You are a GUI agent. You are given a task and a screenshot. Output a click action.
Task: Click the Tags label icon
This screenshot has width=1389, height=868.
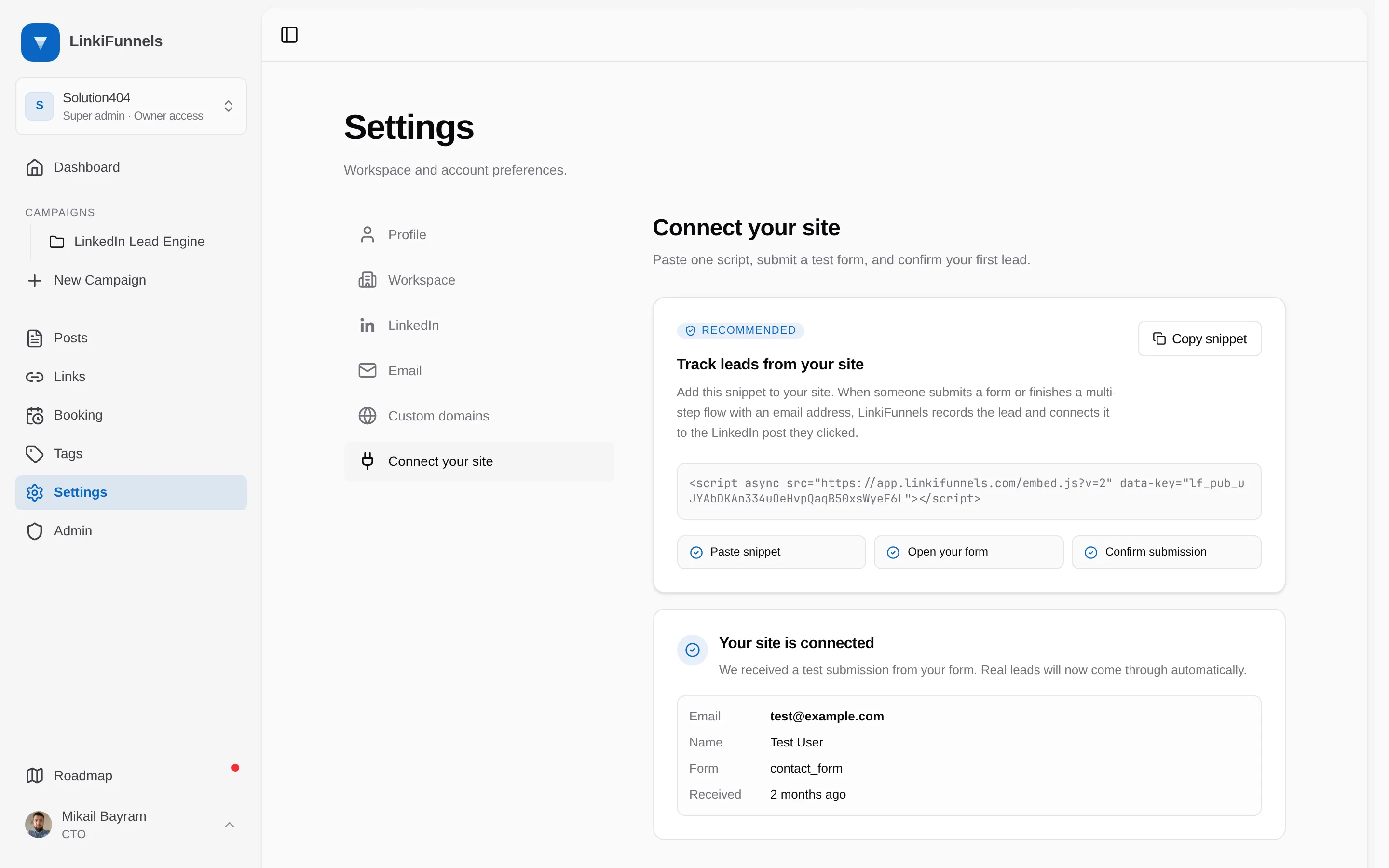pos(34,453)
